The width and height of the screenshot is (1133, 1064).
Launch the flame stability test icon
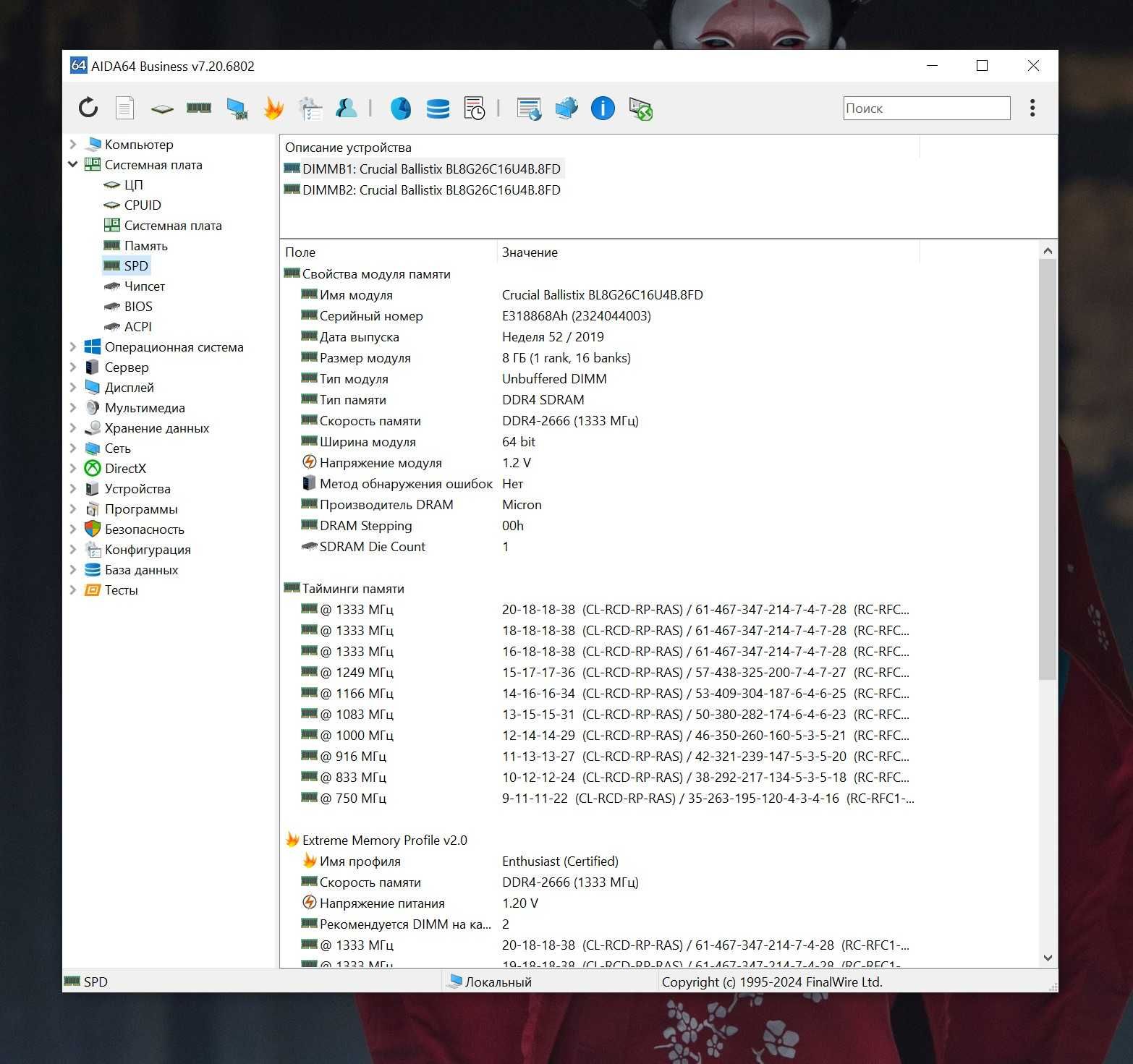click(273, 108)
